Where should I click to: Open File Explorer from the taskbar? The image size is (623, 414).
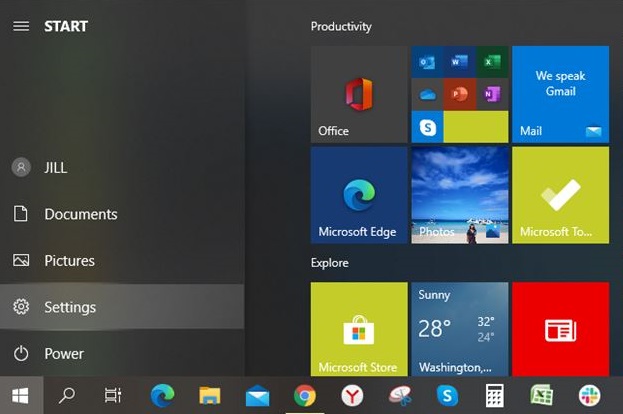coord(210,395)
